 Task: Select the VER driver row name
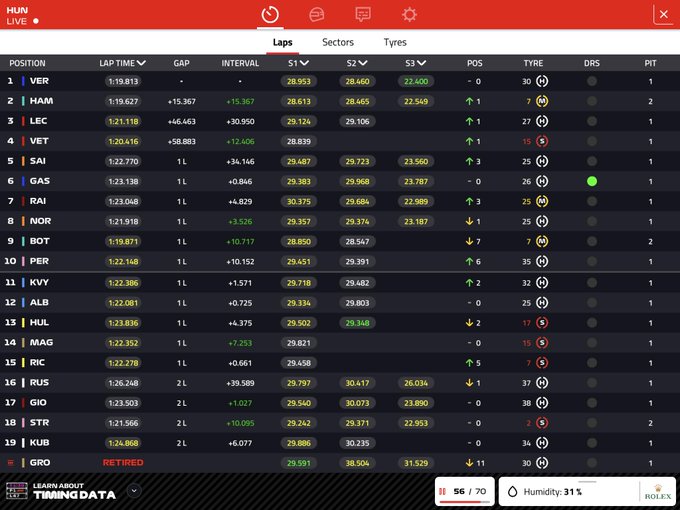coord(39,81)
